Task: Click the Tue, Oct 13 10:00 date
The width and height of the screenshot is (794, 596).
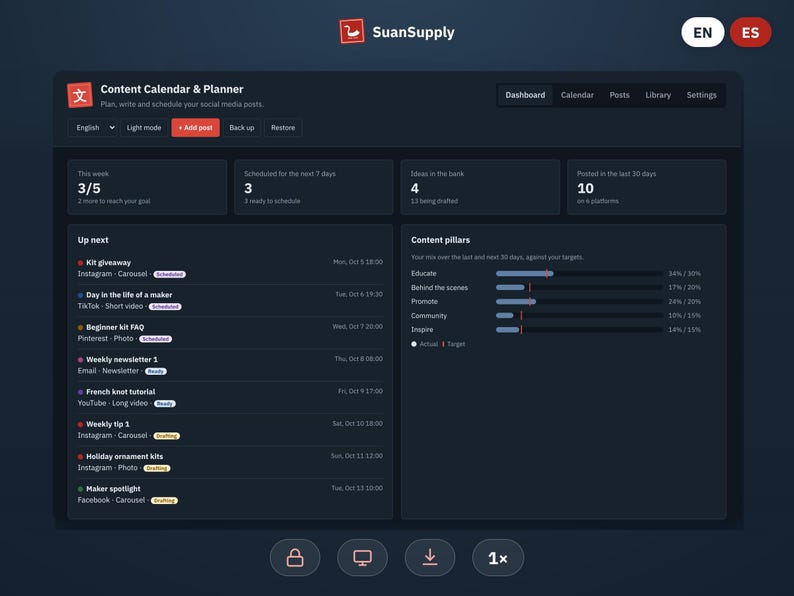Action: tap(357, 488)
